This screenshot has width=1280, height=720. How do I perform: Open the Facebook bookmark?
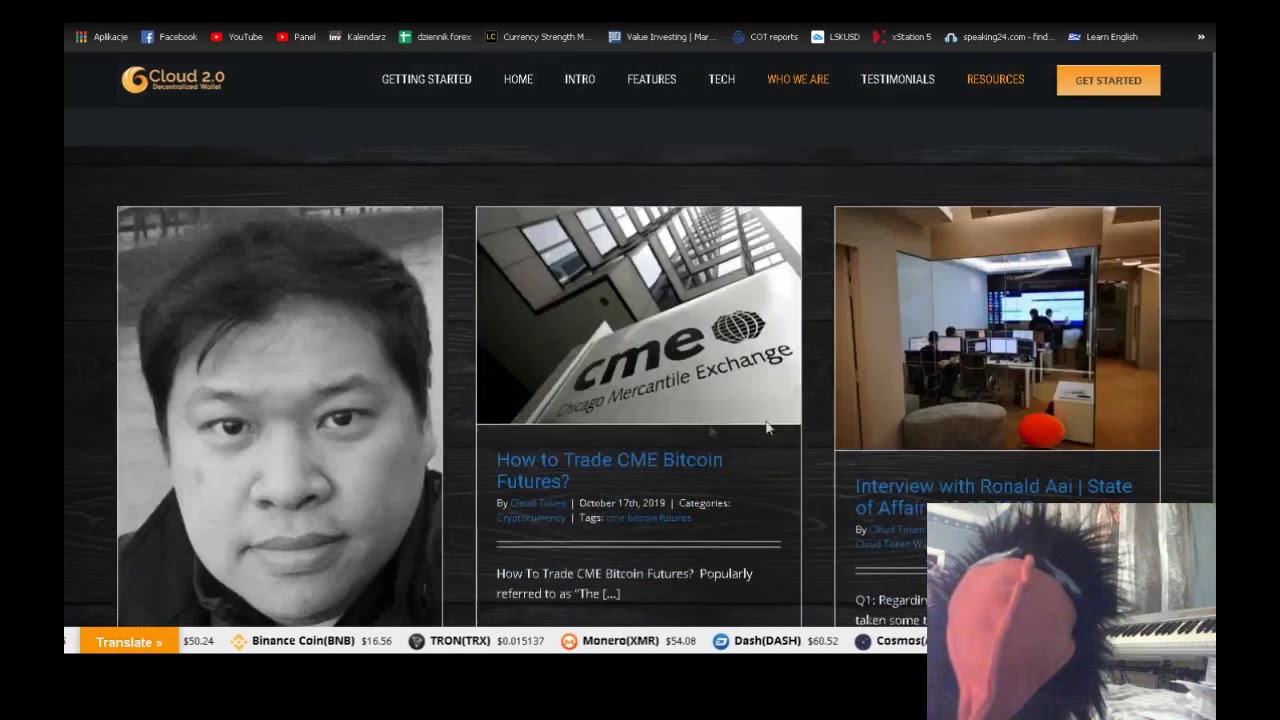(x=169, y=37)
